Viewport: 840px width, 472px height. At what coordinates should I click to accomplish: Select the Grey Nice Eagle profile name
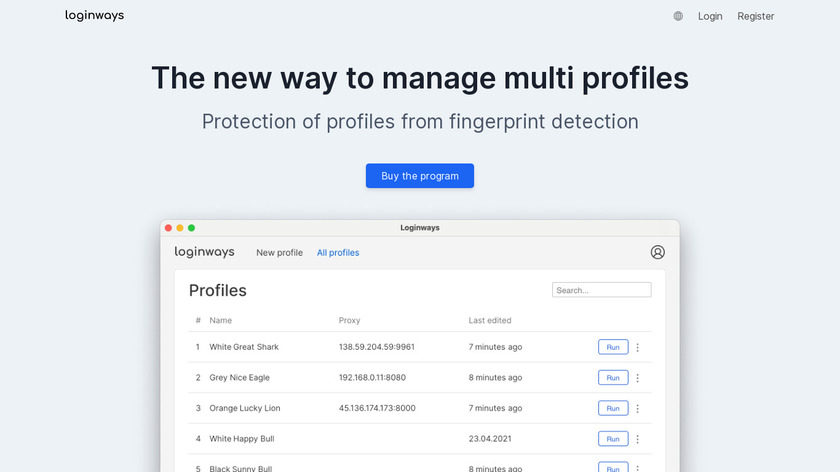click(239, 377)
